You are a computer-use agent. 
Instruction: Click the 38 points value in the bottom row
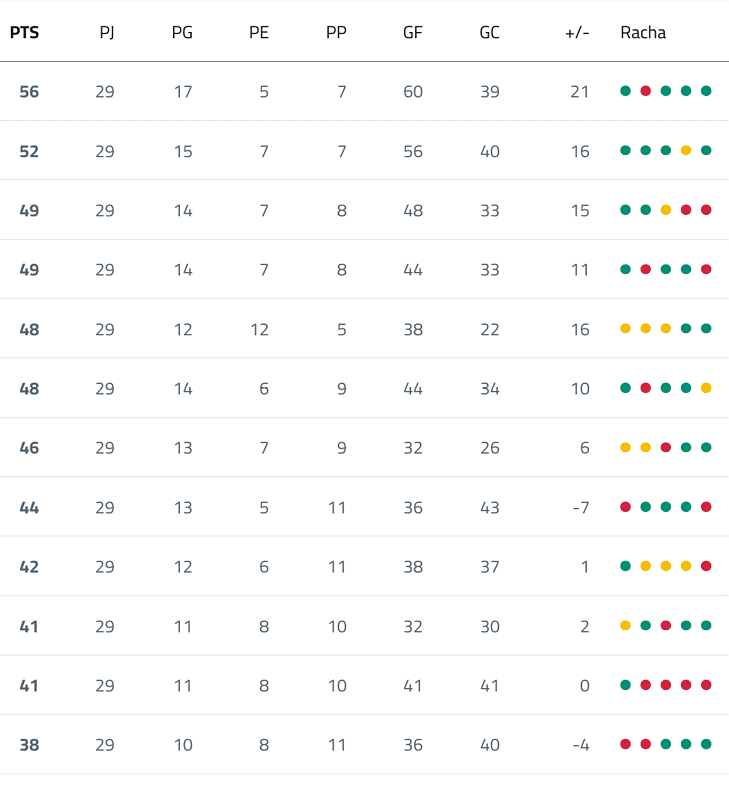tap(29, 745)
